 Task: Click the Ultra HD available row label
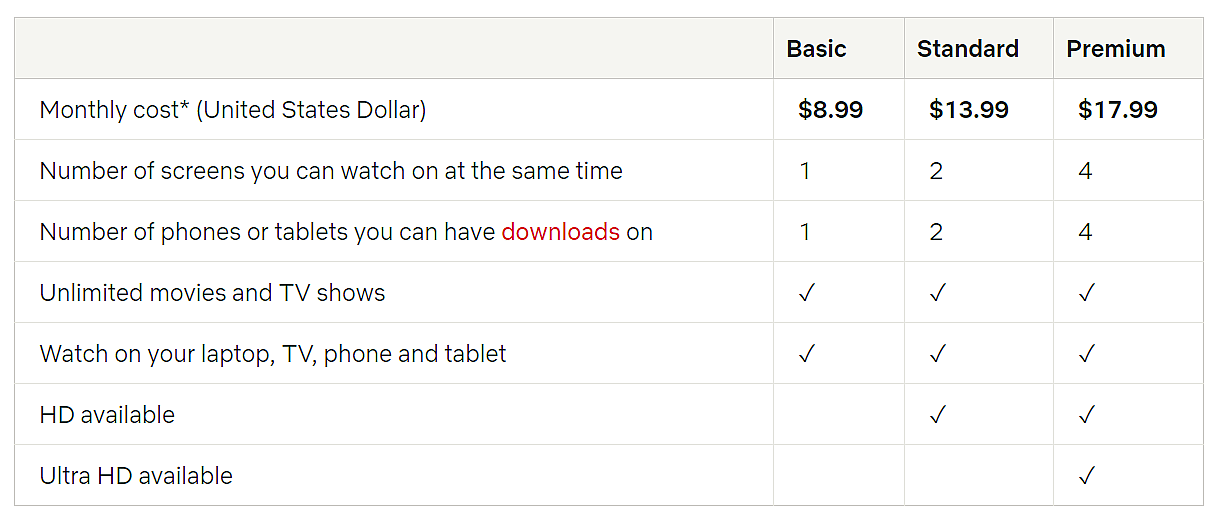[136, 476]
